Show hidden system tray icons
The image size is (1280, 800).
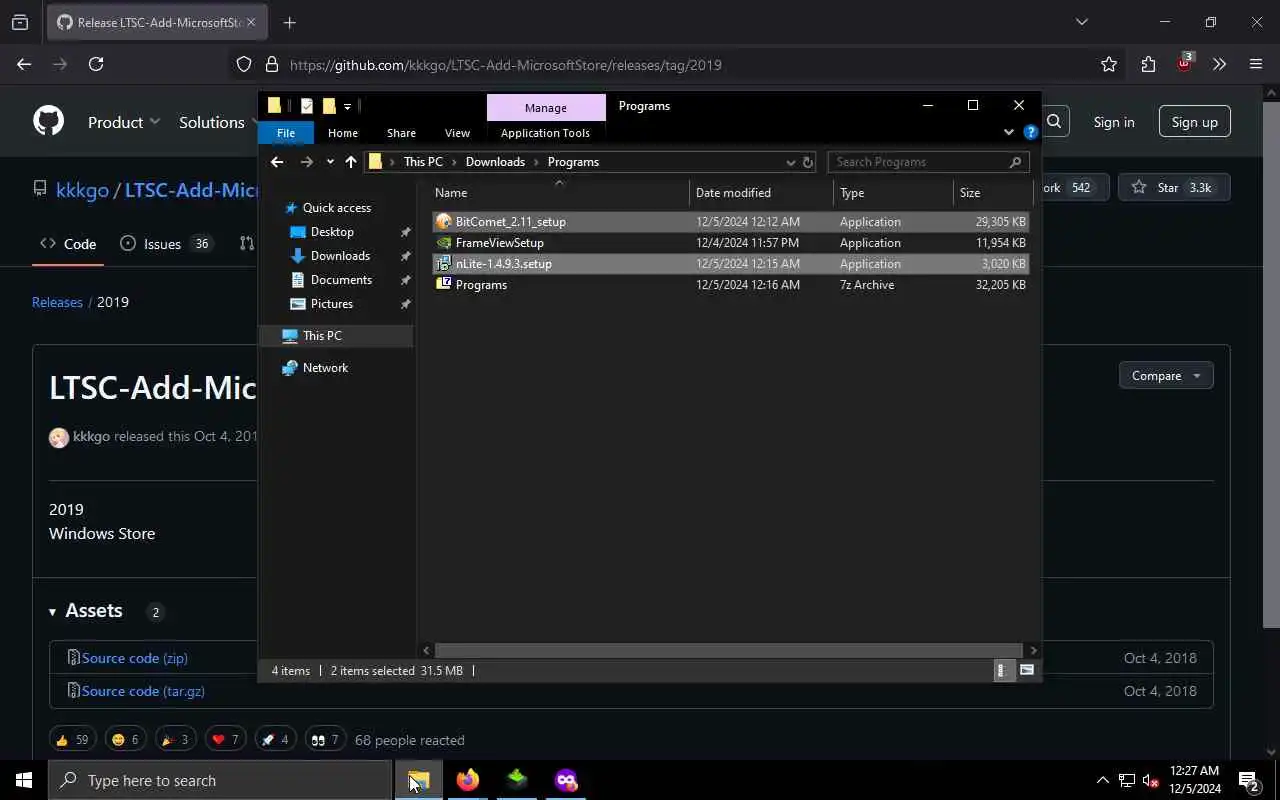pos(1102,780)
